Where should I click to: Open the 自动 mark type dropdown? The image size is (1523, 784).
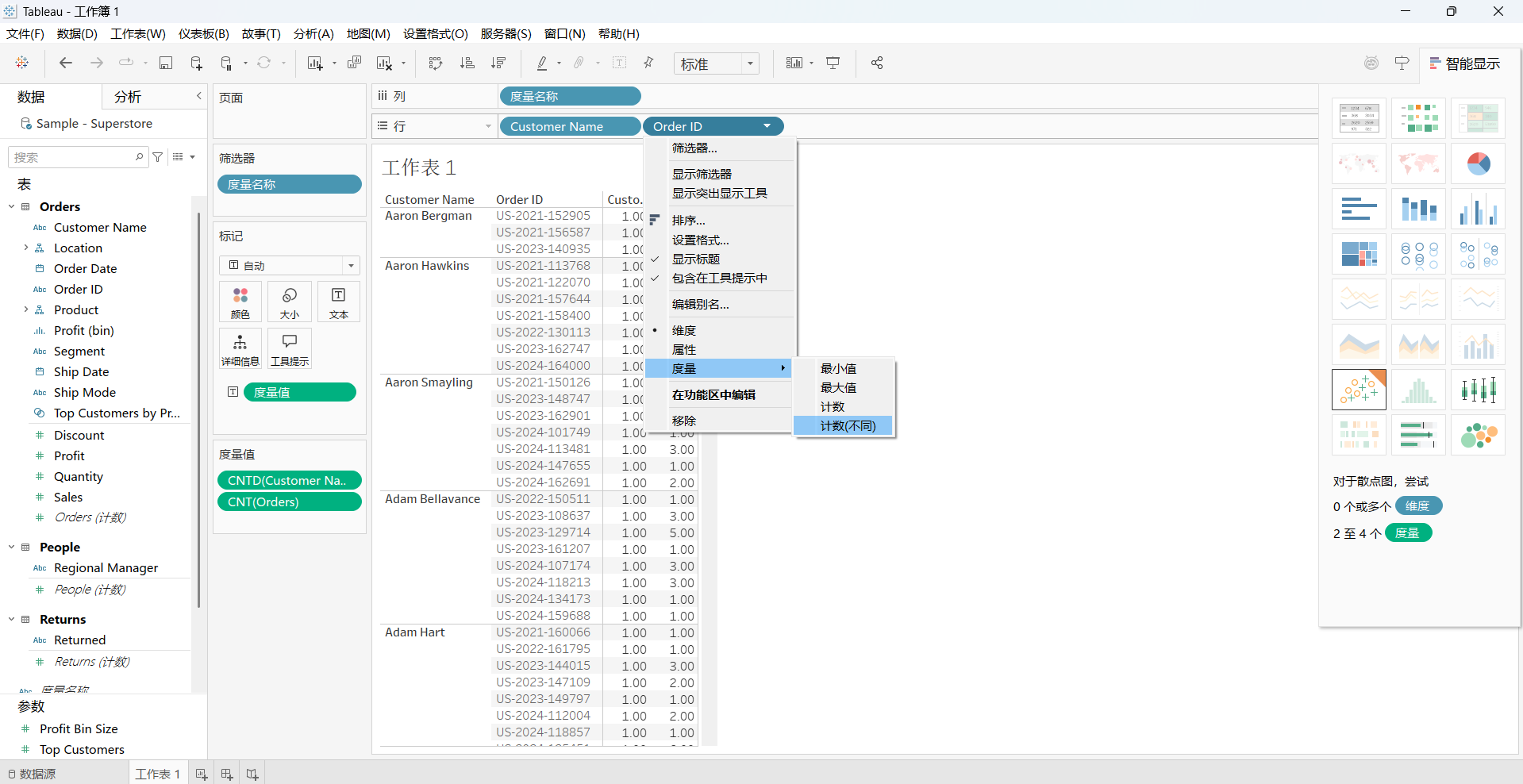point(290,265)
